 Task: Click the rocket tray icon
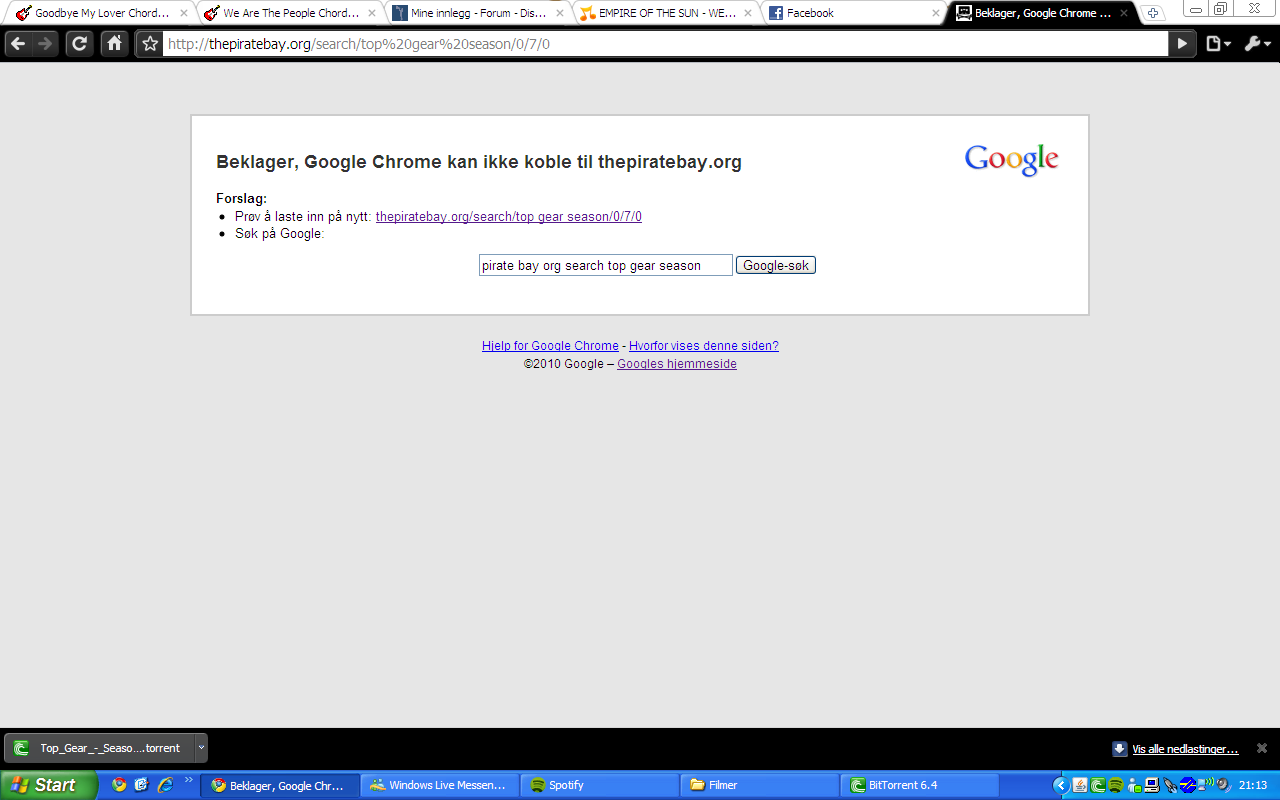click(x=1169, y=785)
